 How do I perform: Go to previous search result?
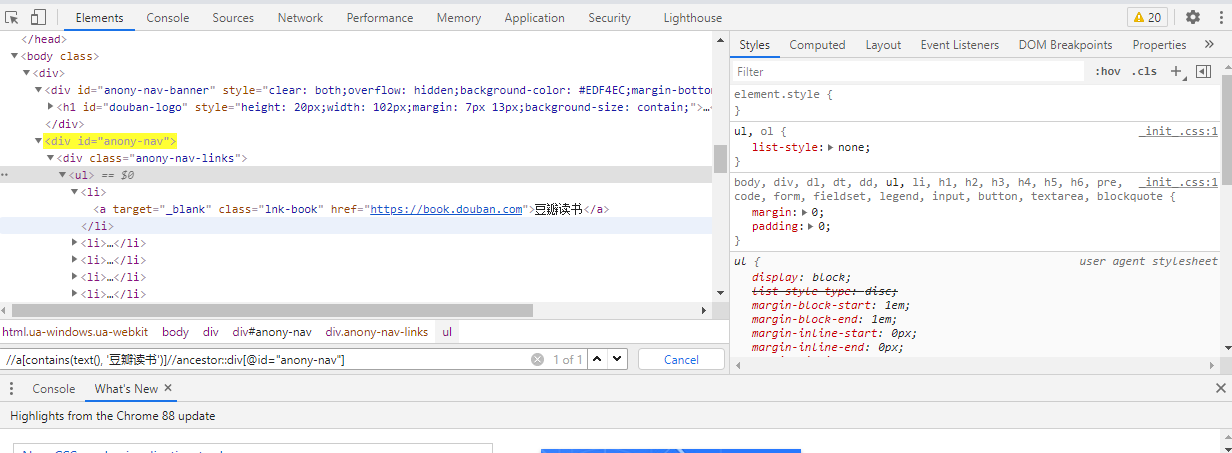click(x=596, y=359)
